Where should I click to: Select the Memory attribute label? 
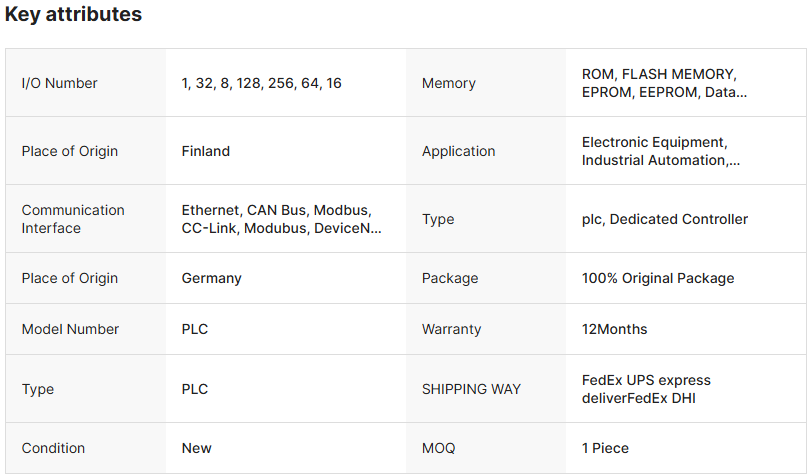(448, 83)
